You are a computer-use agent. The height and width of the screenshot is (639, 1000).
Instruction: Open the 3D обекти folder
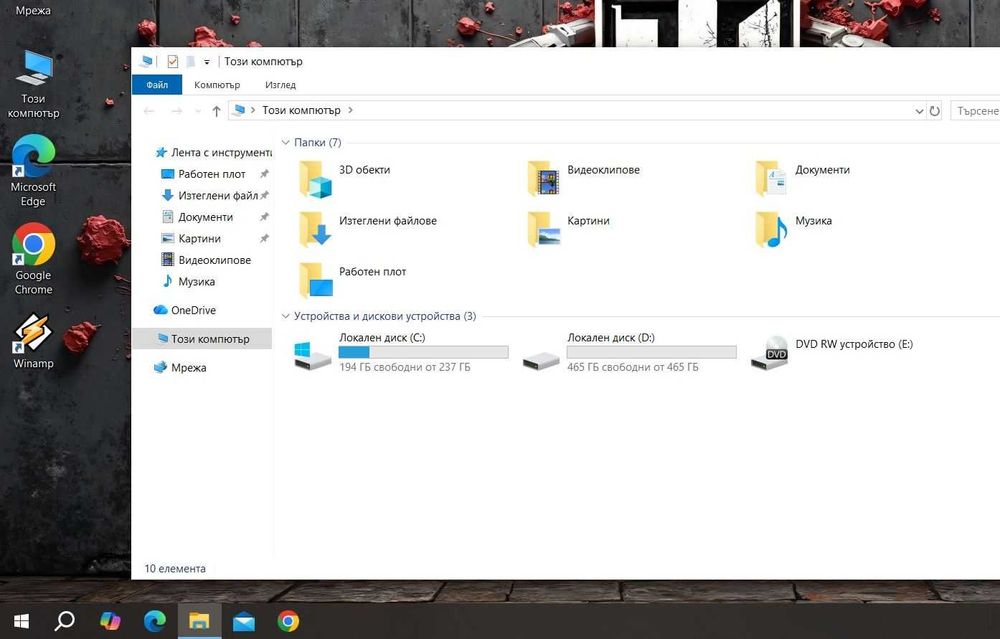[x=344, y=179]
